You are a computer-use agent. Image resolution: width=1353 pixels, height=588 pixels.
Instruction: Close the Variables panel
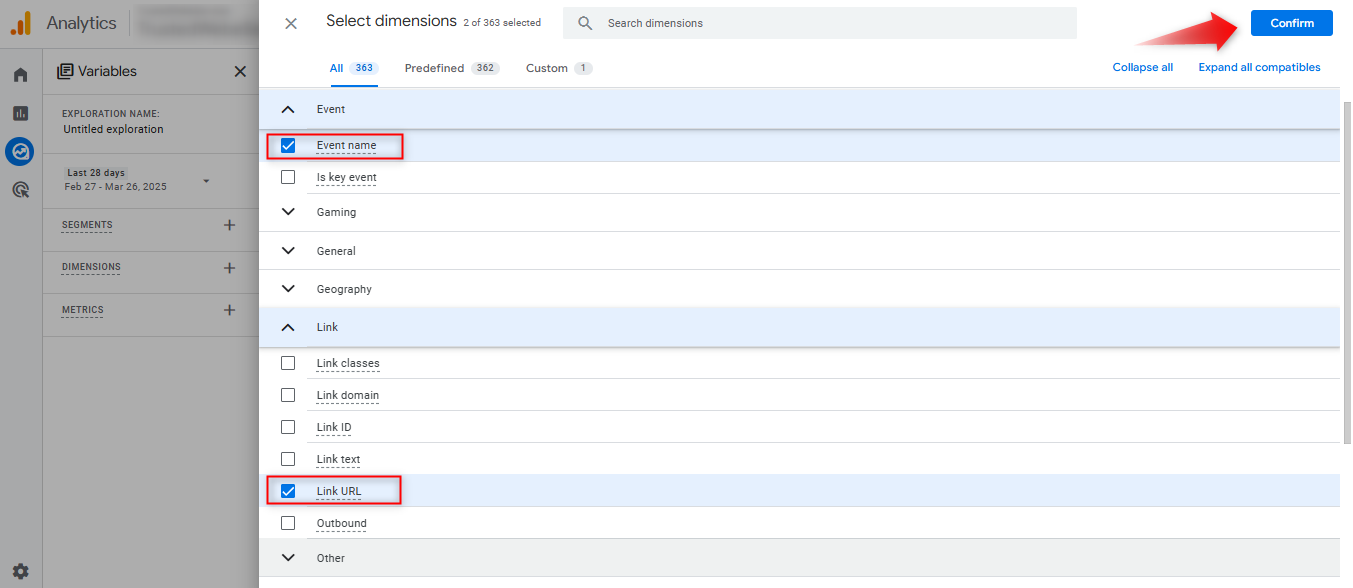(240, 71)
